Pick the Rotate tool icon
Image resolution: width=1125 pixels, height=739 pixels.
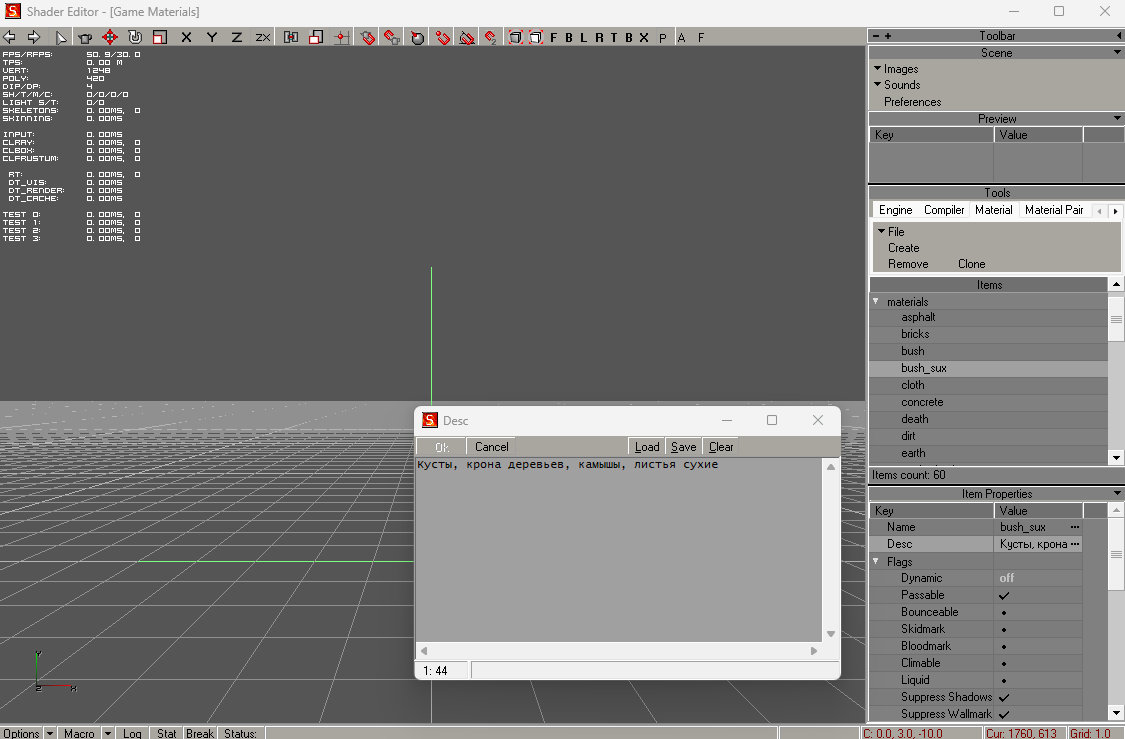(135, 37)
